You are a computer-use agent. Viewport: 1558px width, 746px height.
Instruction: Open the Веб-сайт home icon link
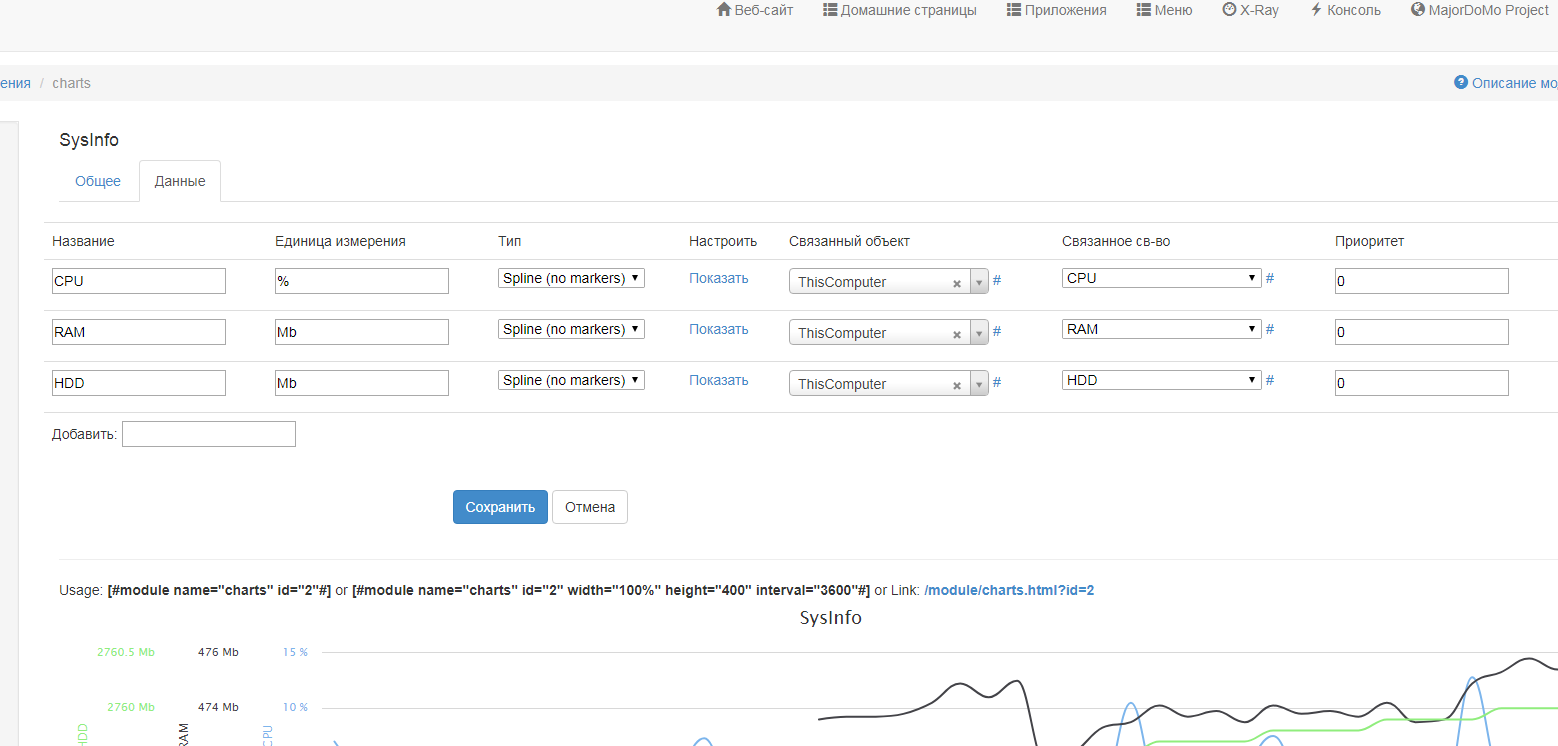tap(755, 10)
